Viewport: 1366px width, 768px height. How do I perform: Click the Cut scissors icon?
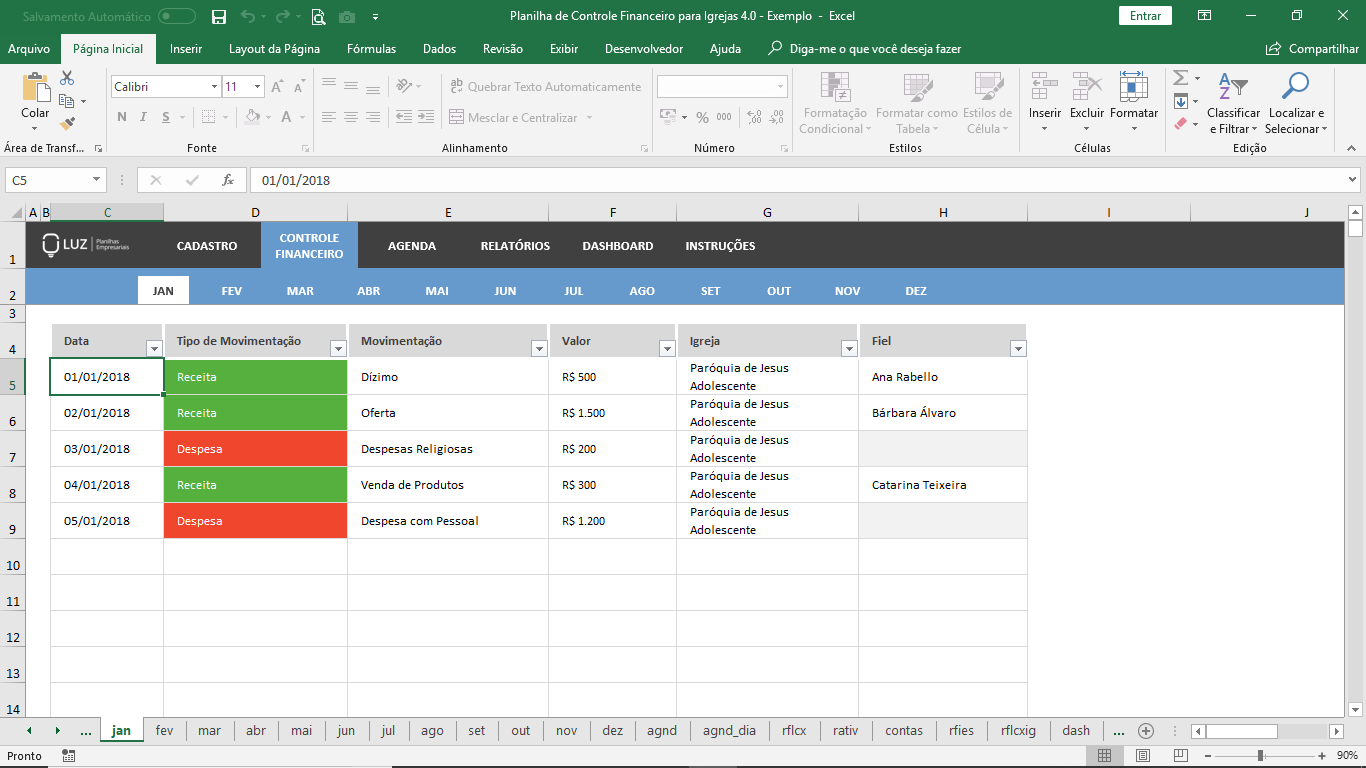point(67,78)
